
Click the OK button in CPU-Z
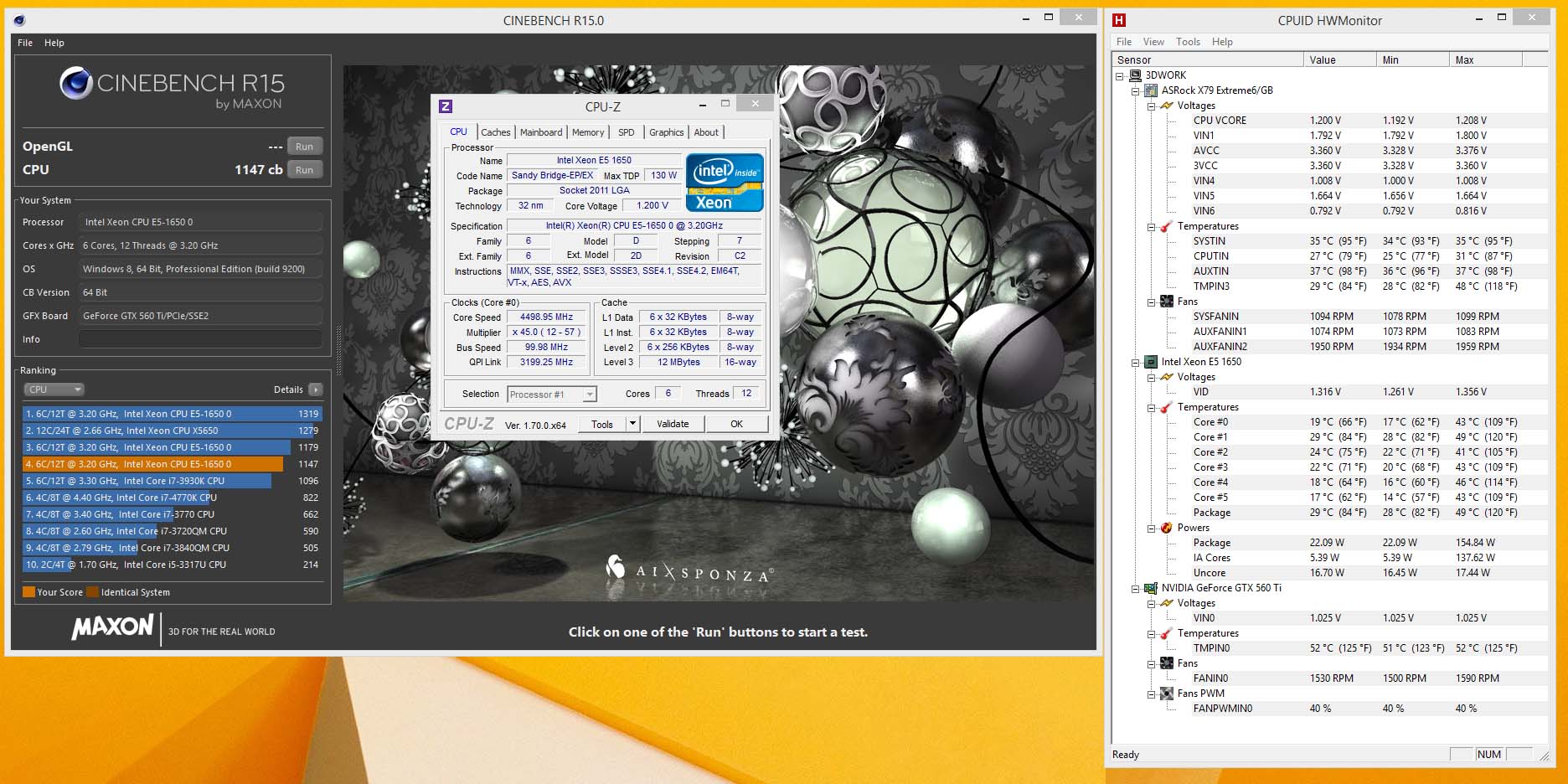tap(737, 424)
